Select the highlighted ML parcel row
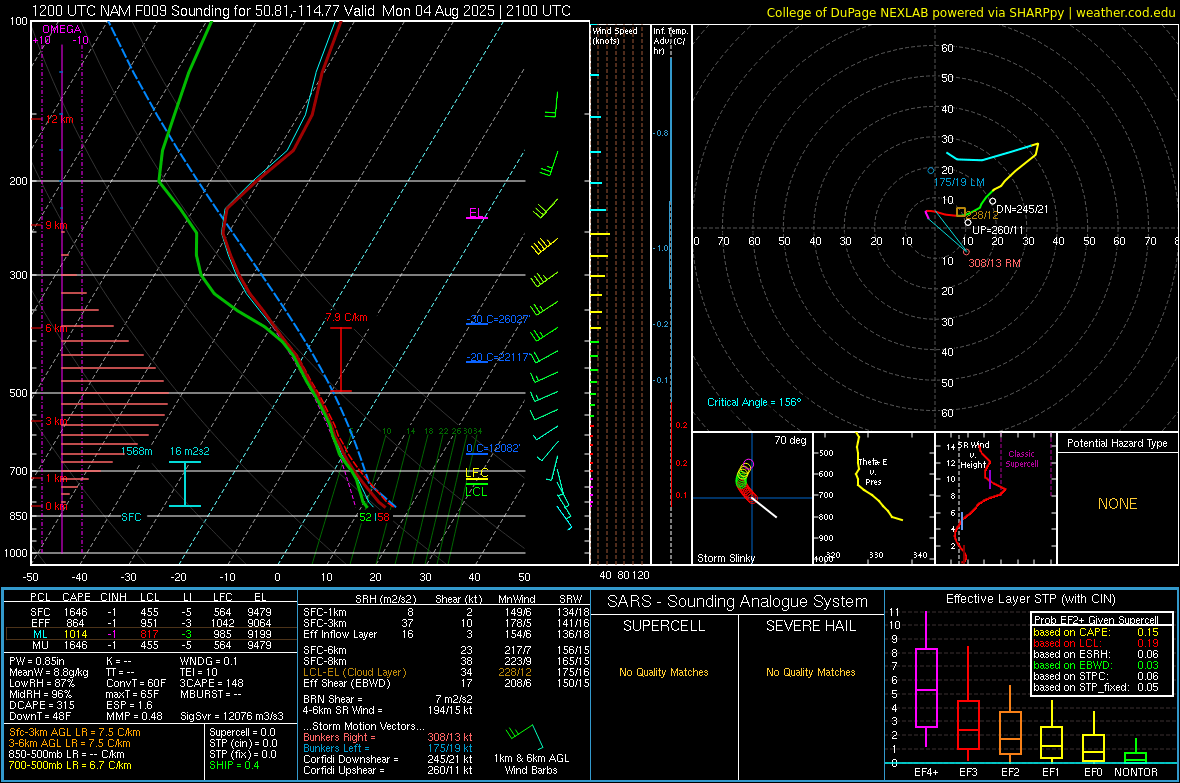The height and width of the screenshot is (783, 1180). point(151,634)
